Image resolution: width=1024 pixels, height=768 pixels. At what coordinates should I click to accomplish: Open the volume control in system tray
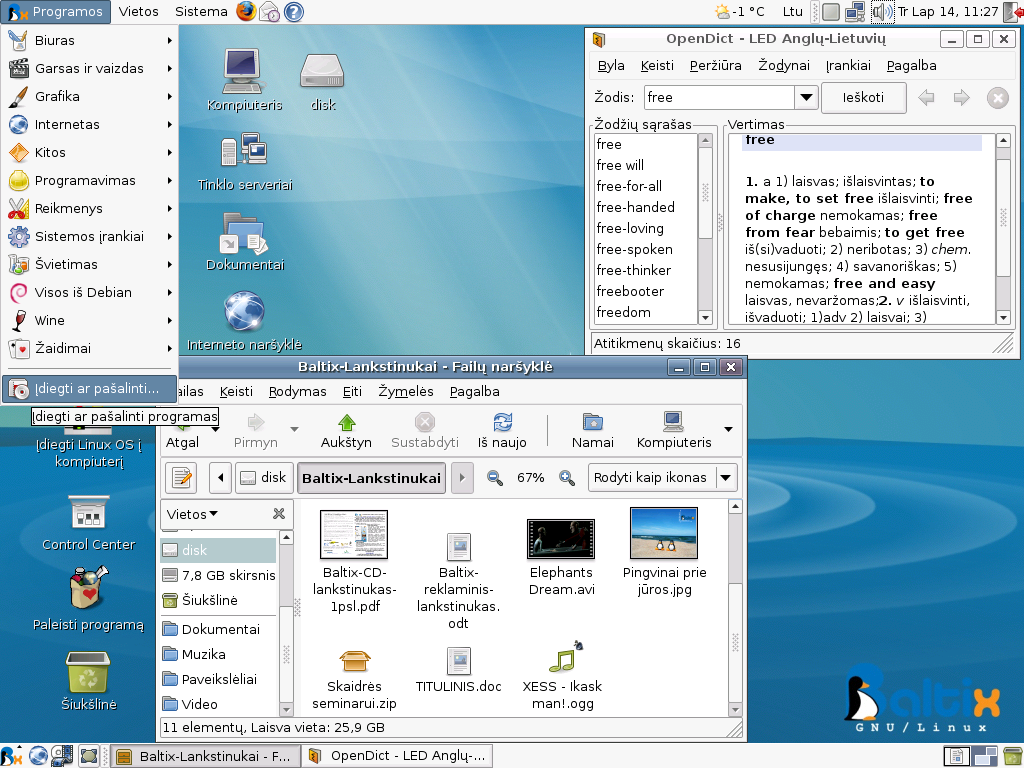tap(881, 12)
